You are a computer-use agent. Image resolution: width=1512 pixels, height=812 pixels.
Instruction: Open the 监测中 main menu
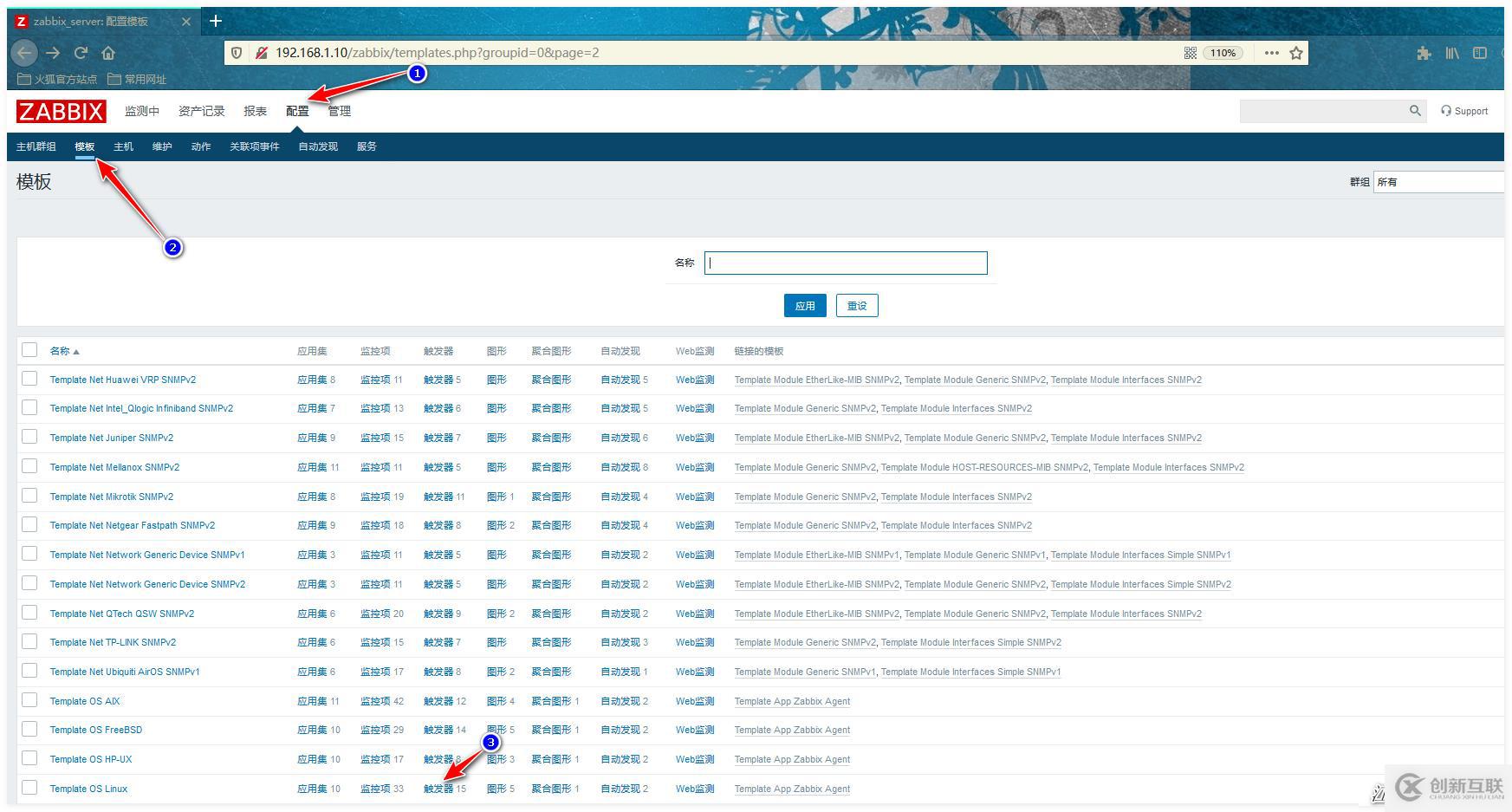click(x=142, y=111)
